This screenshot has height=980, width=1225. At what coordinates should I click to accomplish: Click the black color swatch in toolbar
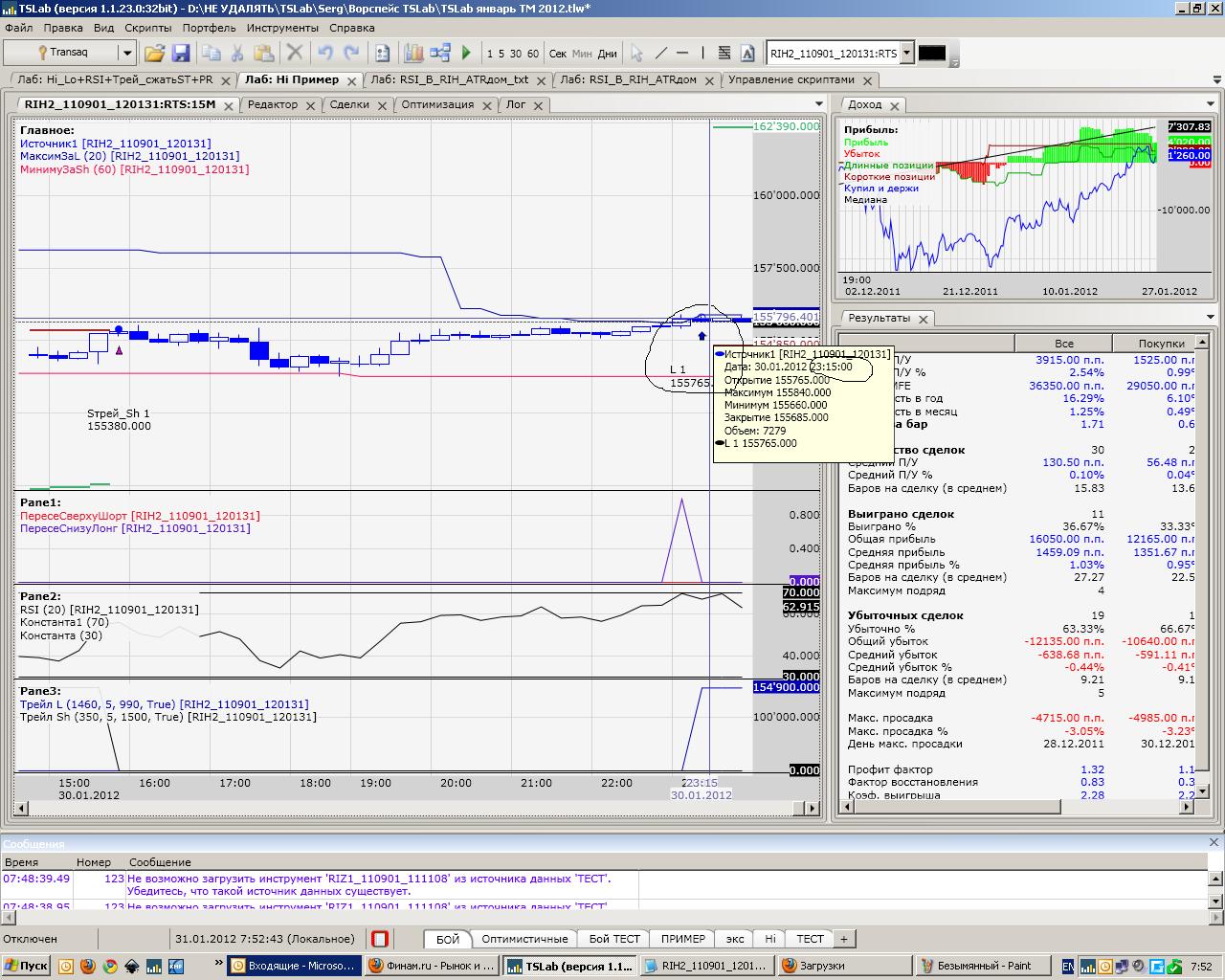point(931,54)
